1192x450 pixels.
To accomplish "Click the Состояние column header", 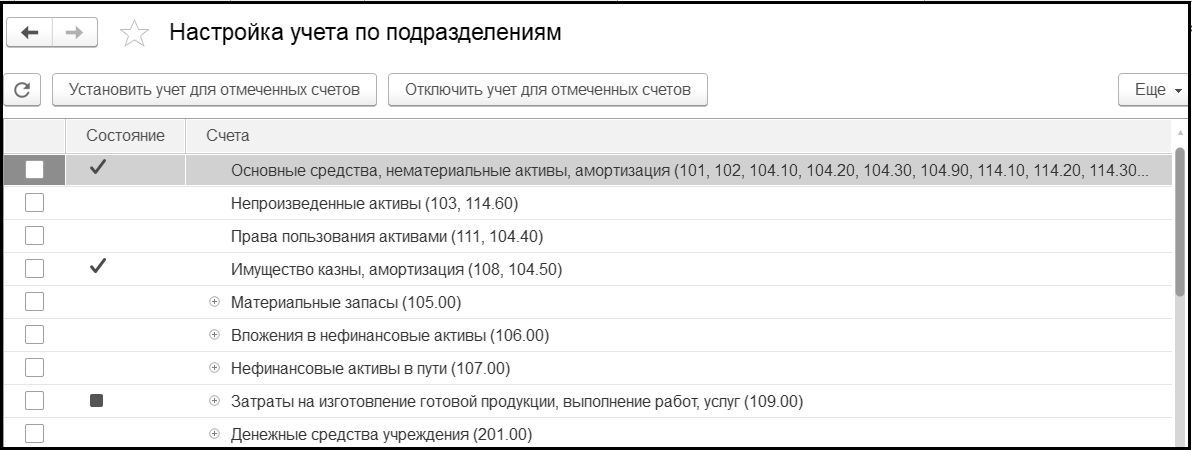I will (125, 135).
